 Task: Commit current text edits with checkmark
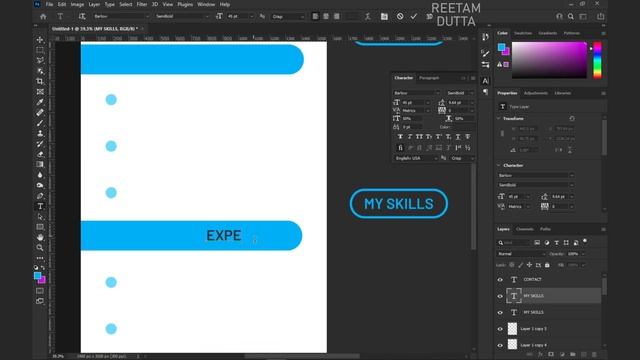coord(414,16)
